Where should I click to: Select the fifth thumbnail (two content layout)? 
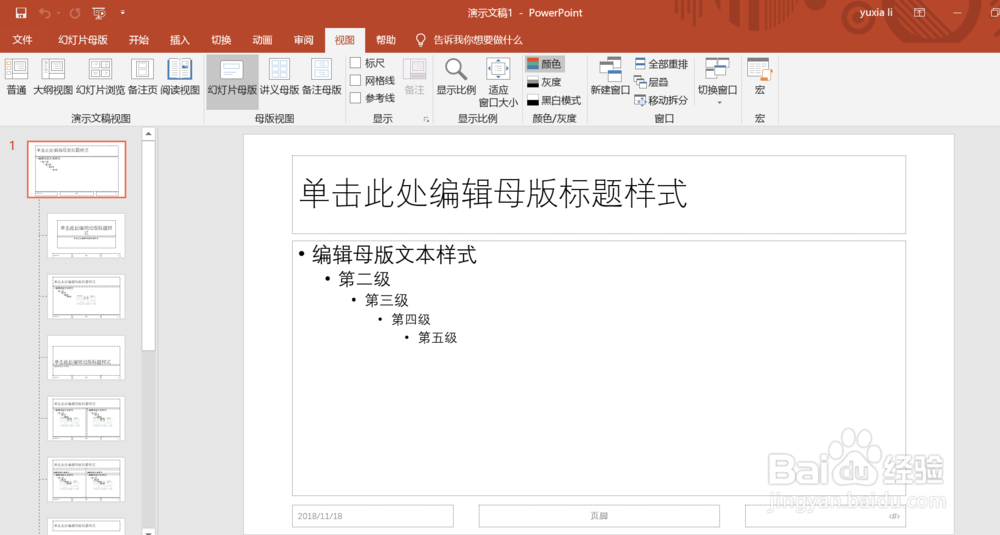tap(86, 418)
